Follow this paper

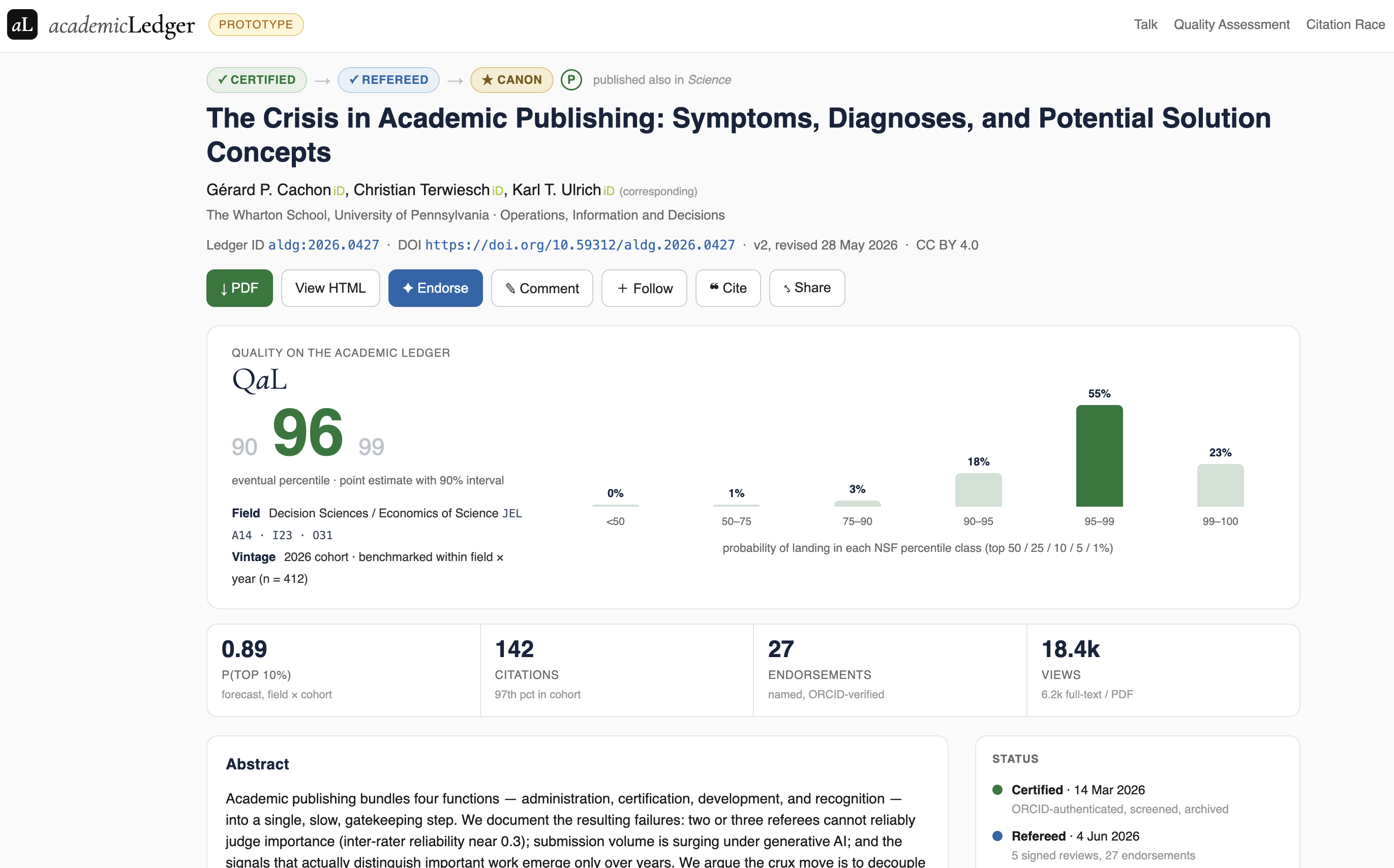pos(644,288)
